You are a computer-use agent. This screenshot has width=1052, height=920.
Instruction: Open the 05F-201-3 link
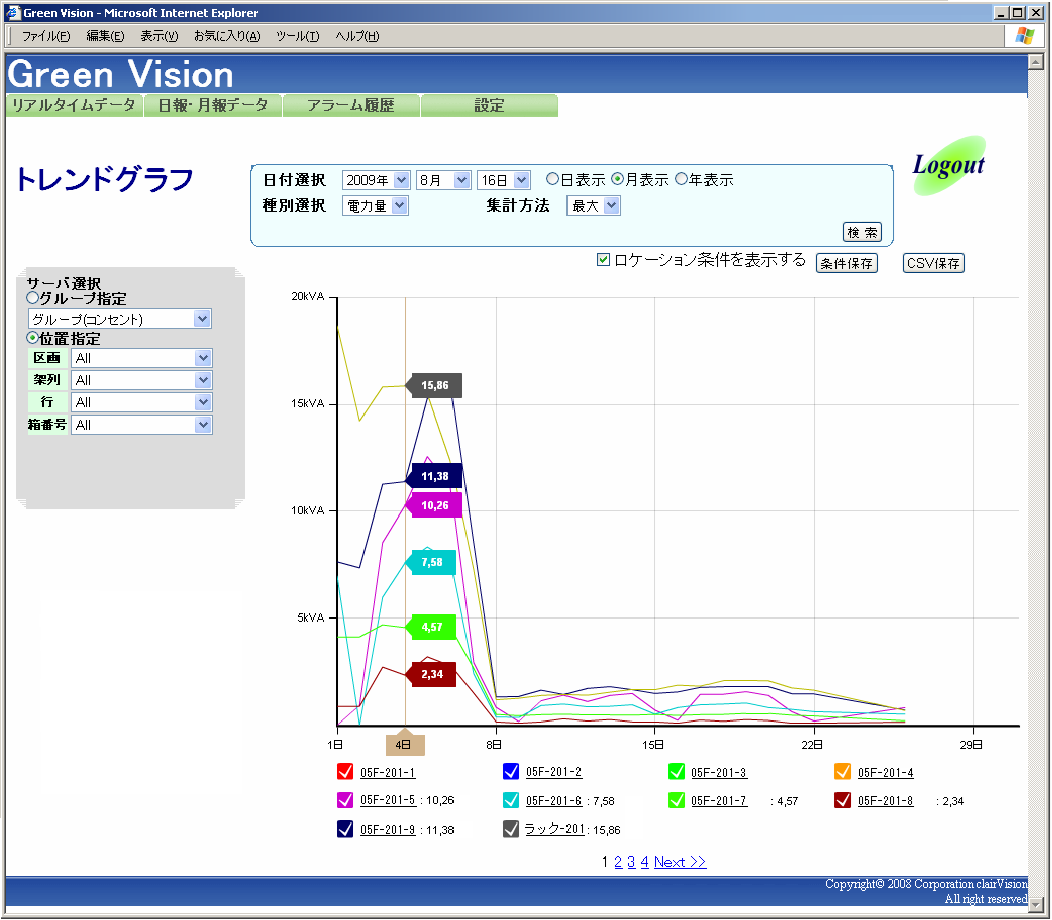click(719, 772)
